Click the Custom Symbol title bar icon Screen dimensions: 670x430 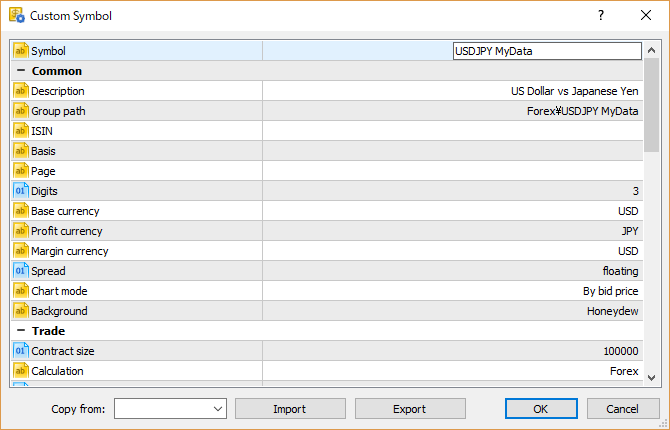coord(16,16)
